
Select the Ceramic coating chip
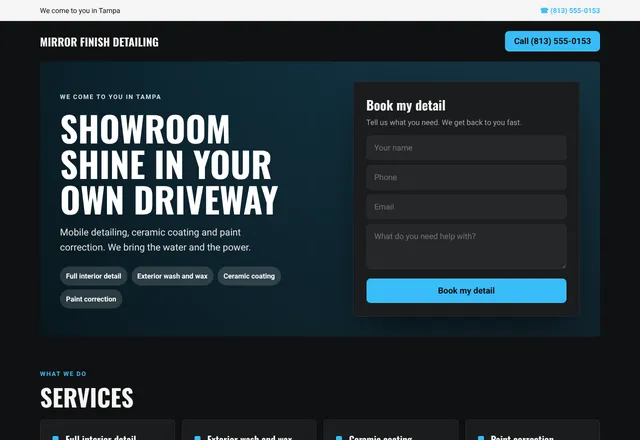249,276
